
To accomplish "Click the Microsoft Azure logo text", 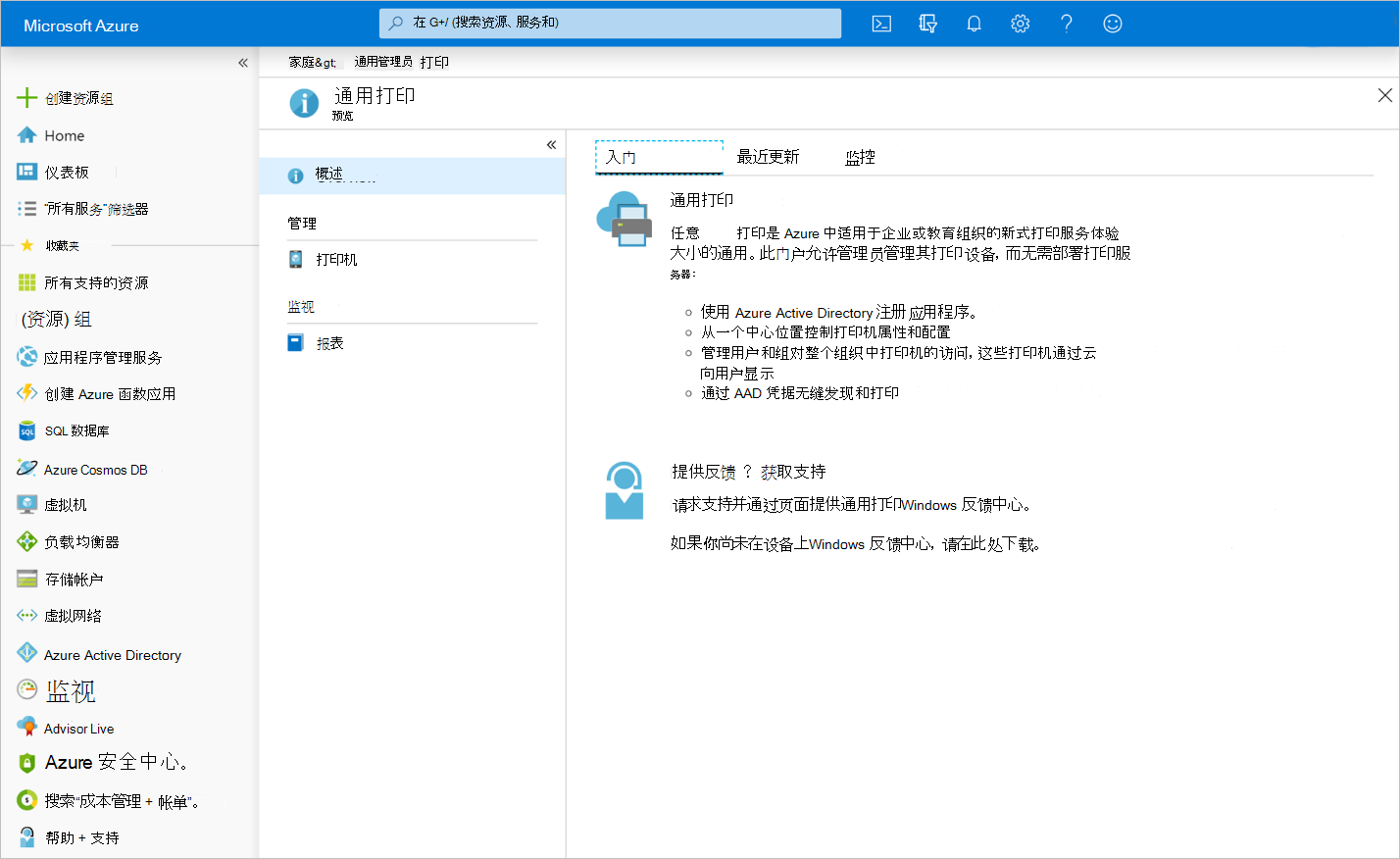I will point(80,25).
